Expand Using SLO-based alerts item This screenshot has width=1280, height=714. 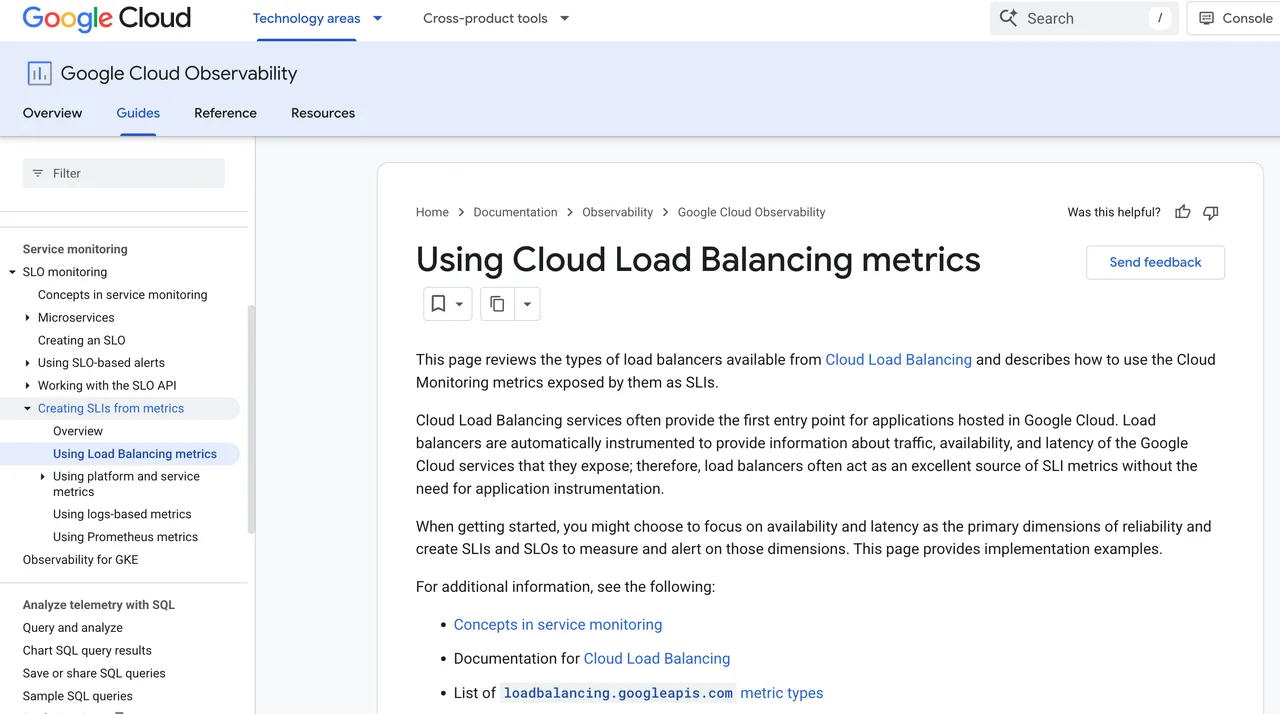[28, 363]
